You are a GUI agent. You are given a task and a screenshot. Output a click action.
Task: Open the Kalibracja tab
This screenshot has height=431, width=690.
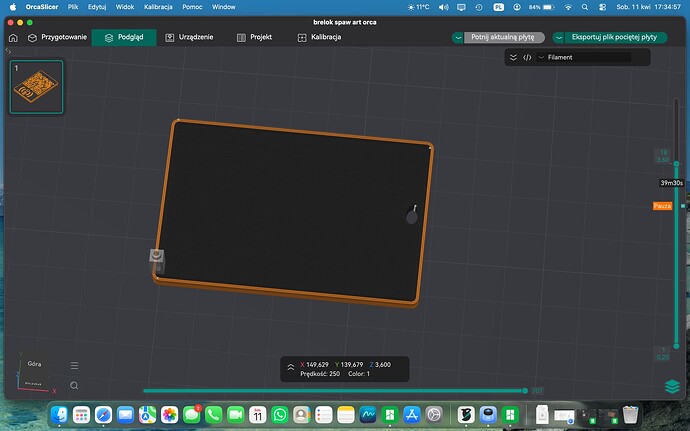point(319,37)
